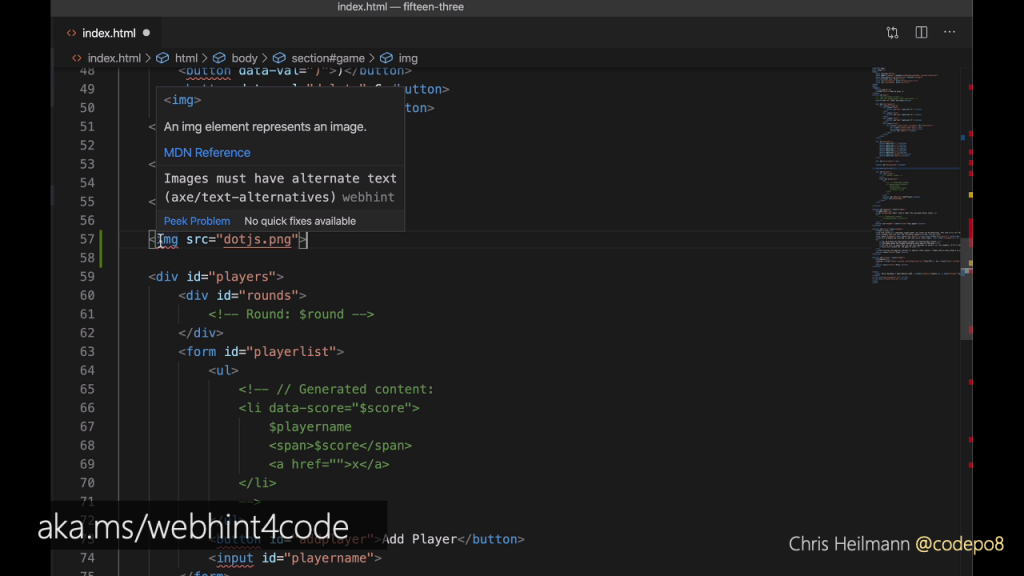Click the span $score line

tap(340, 445)
